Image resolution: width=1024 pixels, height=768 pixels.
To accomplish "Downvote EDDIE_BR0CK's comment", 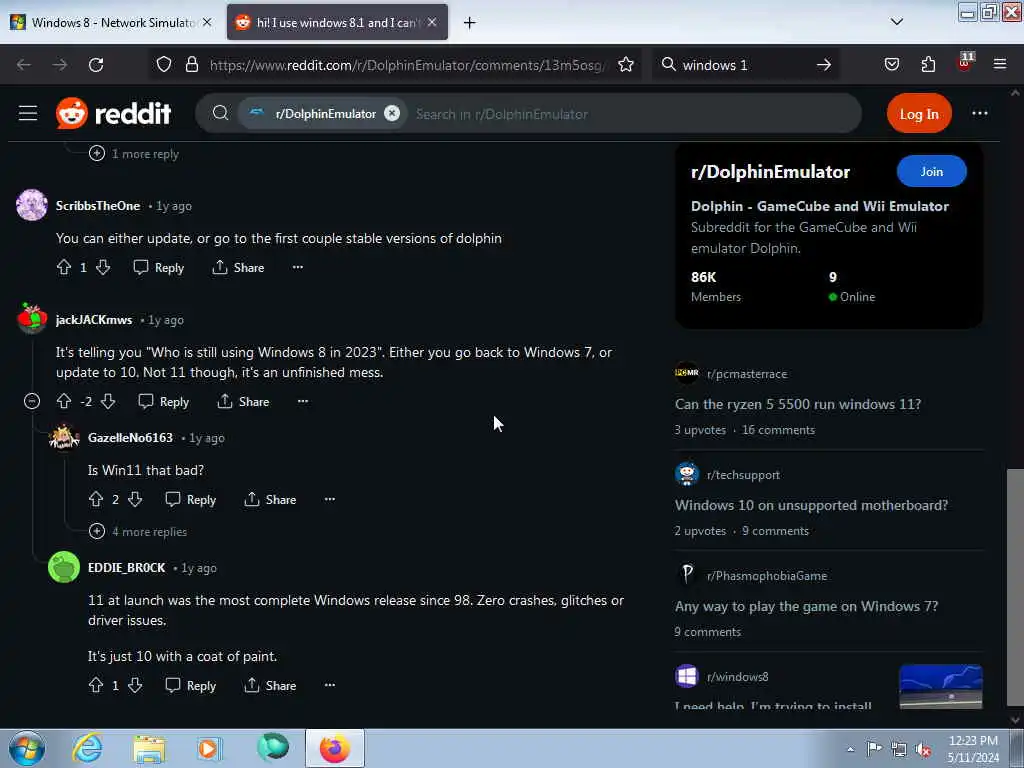I will tap(135, 685).
